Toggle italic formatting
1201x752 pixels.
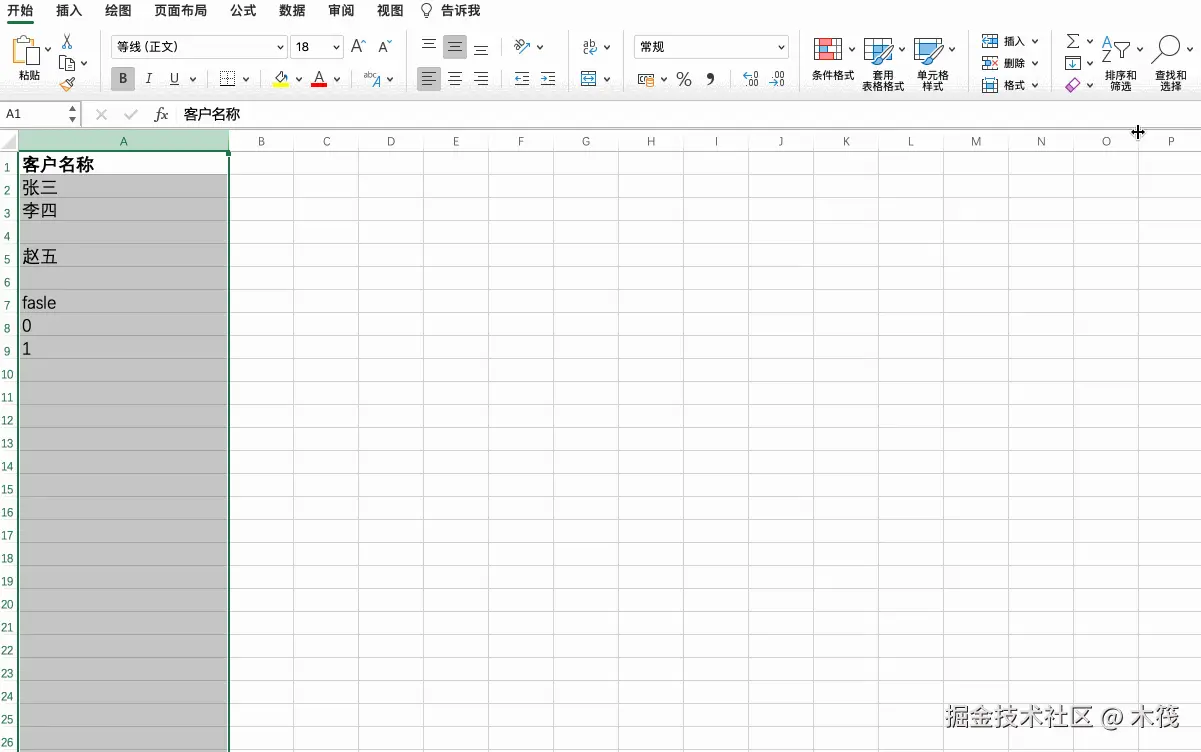pyautogui.click(x=148, y=78)
